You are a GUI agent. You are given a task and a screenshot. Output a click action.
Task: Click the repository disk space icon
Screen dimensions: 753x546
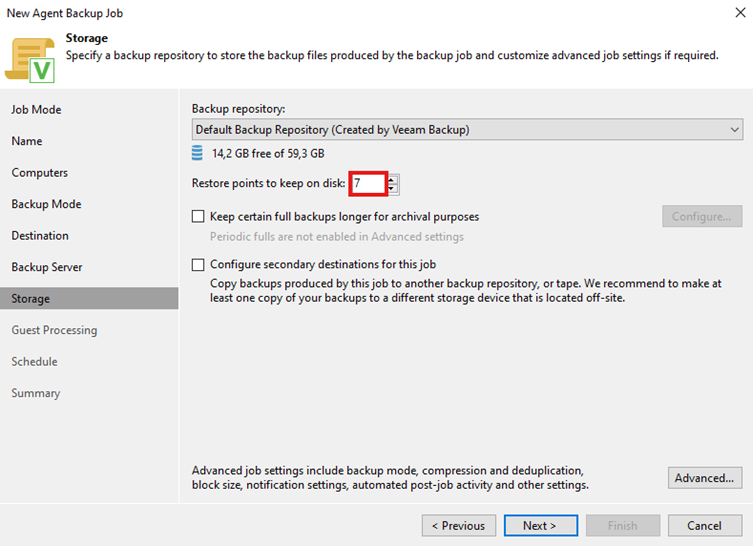click(x=197, y=154)
